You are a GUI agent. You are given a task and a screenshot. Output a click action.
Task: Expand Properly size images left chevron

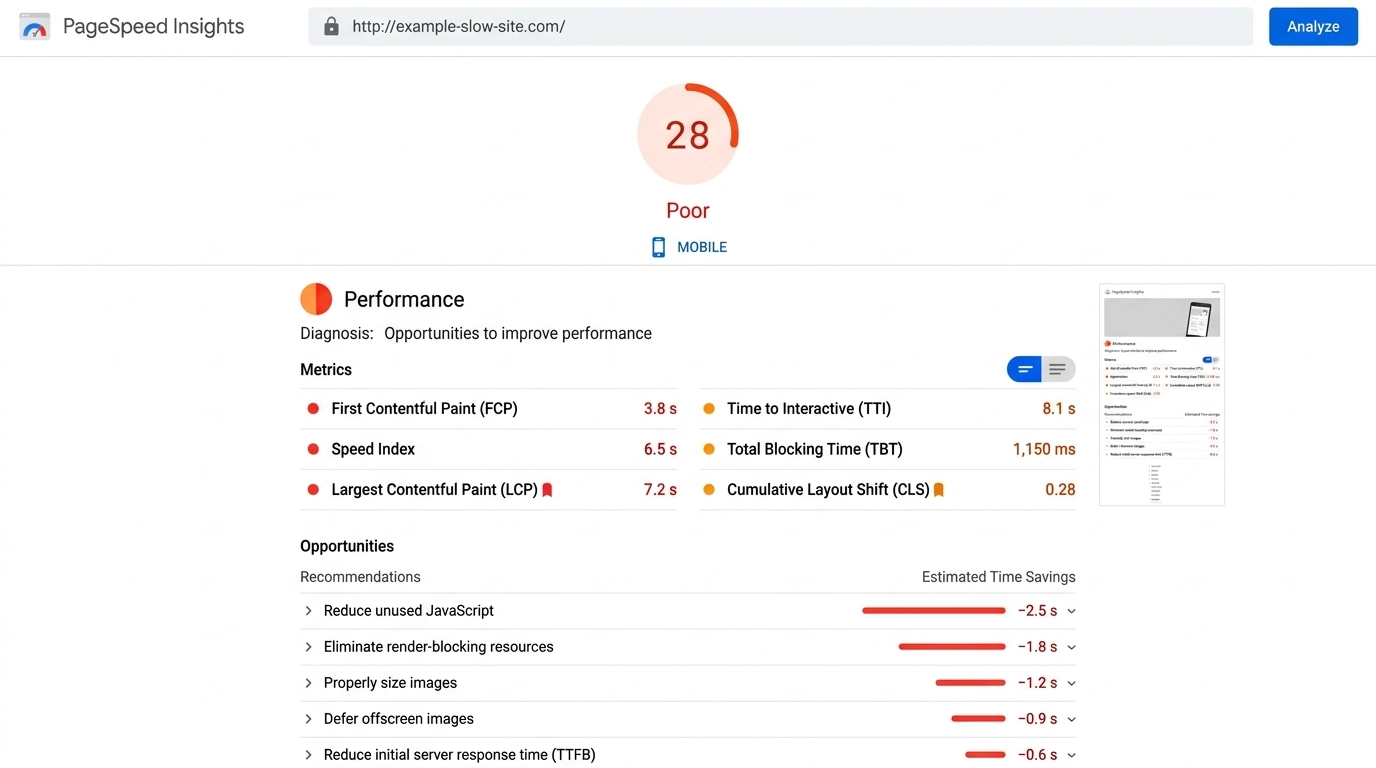[308, 683]
